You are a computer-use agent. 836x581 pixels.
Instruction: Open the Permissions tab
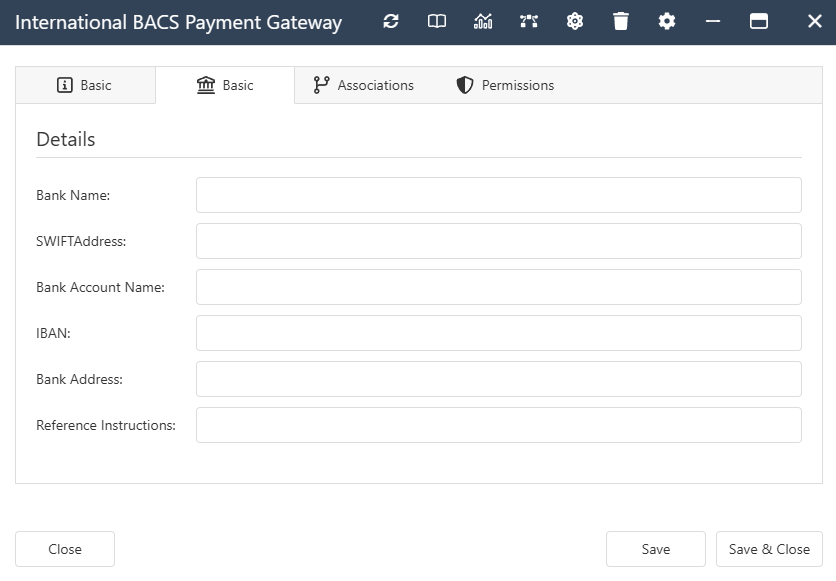pyautogui.click(x=517, y=85)
